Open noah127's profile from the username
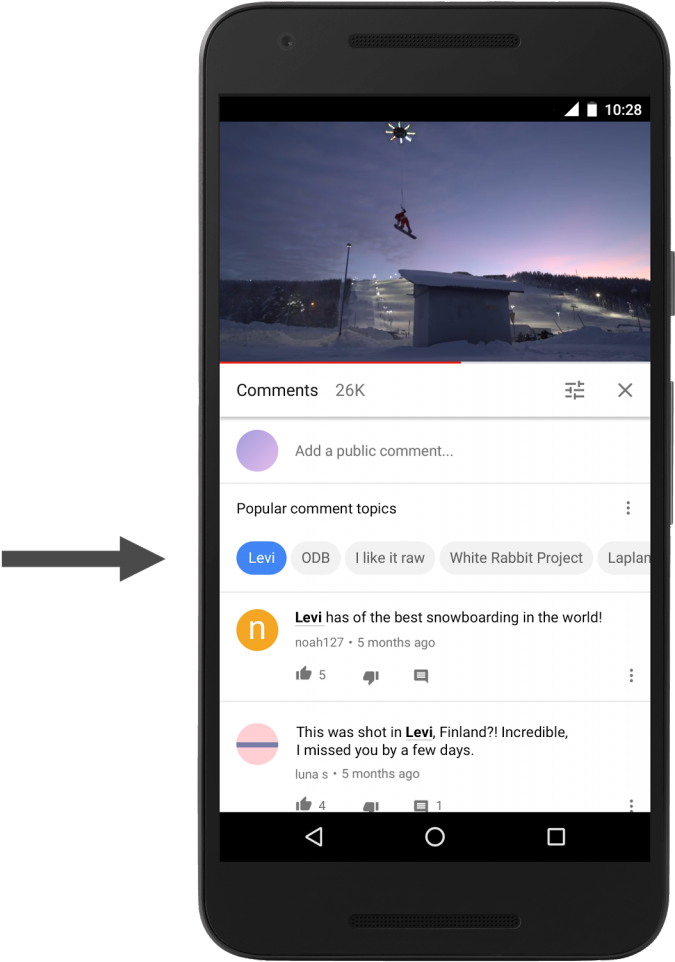 pyautogui.click(x=319, y=642)
